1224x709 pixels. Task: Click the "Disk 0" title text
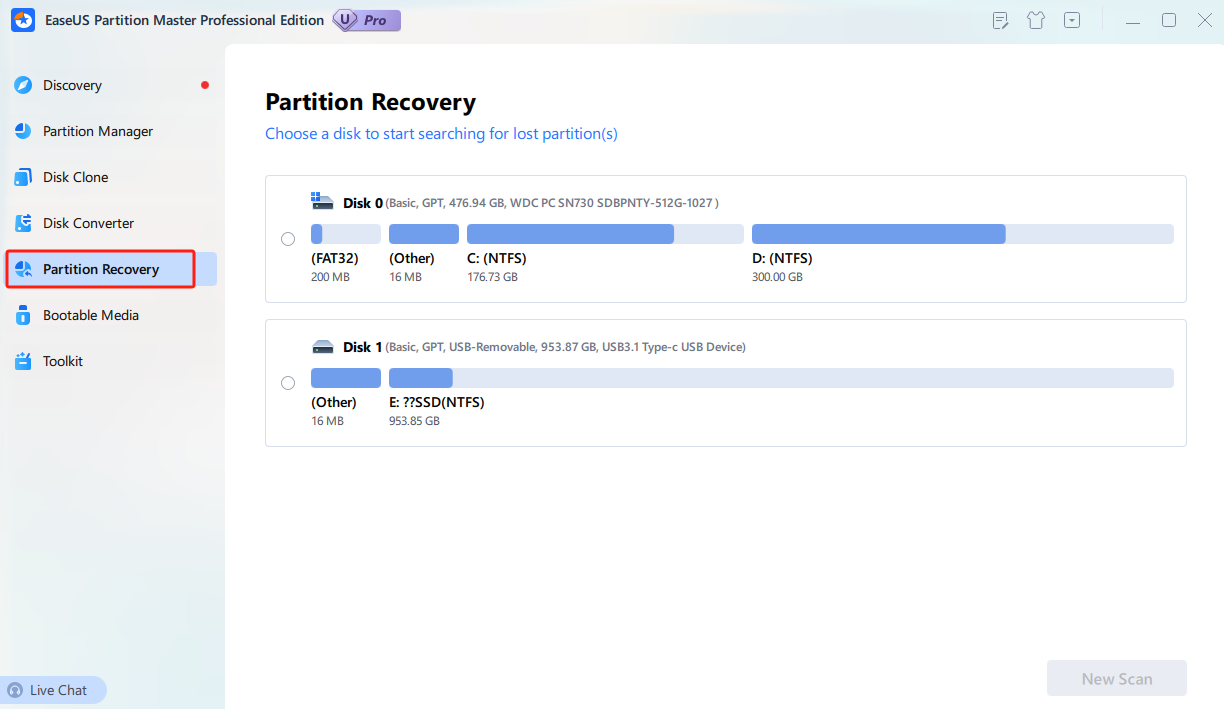point(363,203)
